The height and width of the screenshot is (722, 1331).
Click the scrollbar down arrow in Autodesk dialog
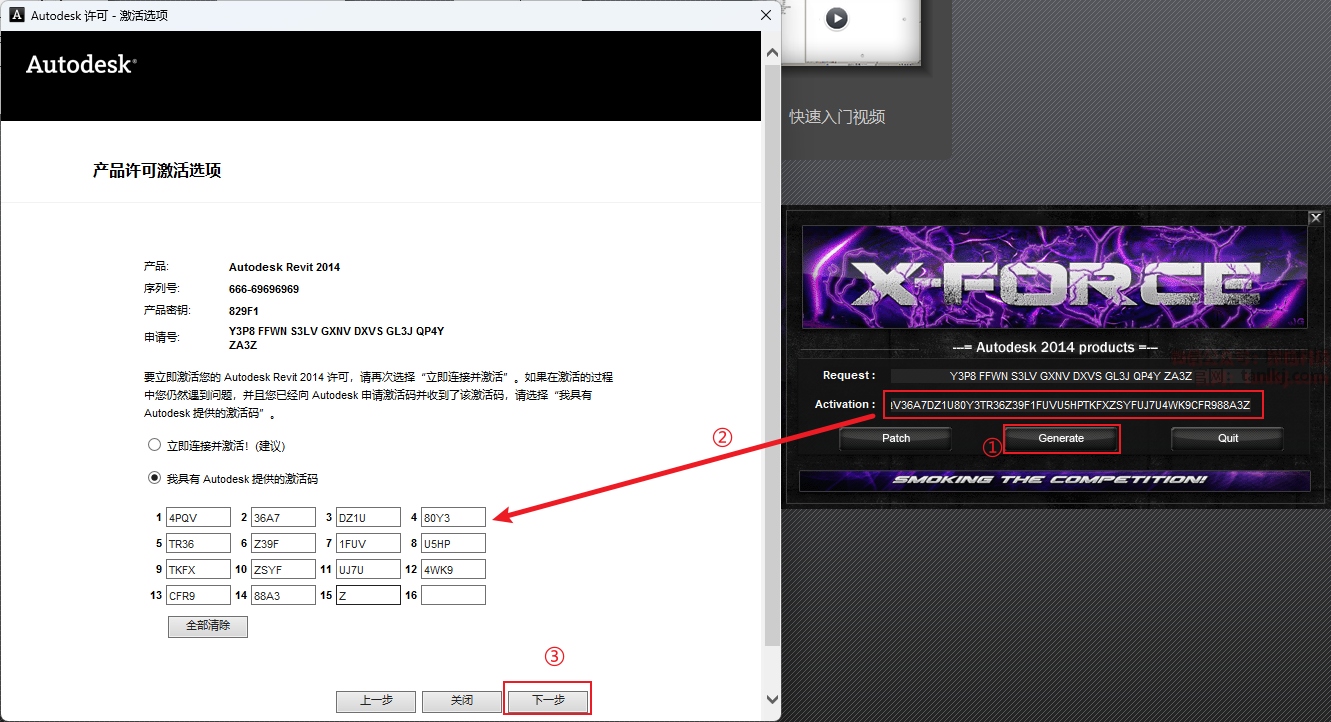click(771, 700)
